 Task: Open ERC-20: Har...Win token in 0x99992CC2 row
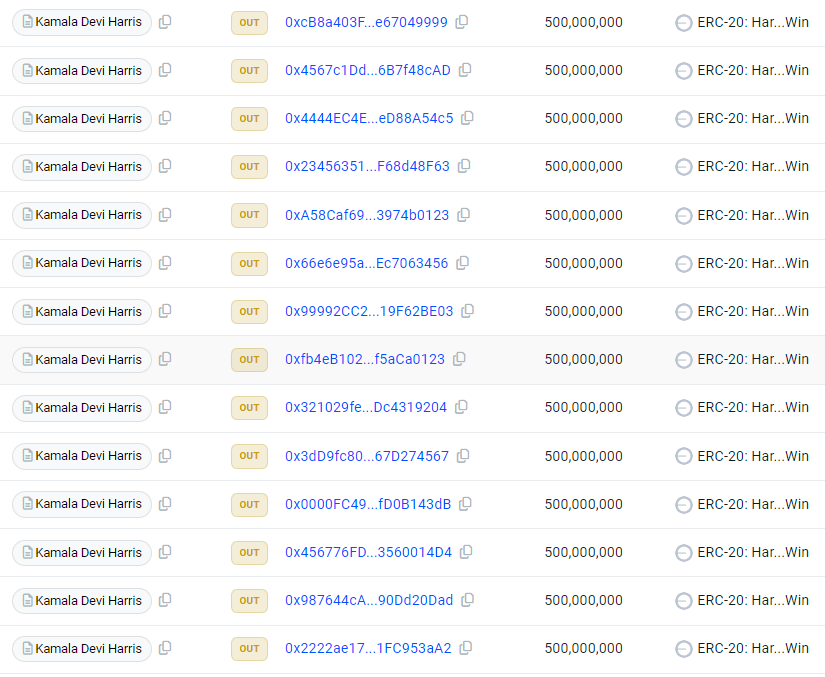753,311
